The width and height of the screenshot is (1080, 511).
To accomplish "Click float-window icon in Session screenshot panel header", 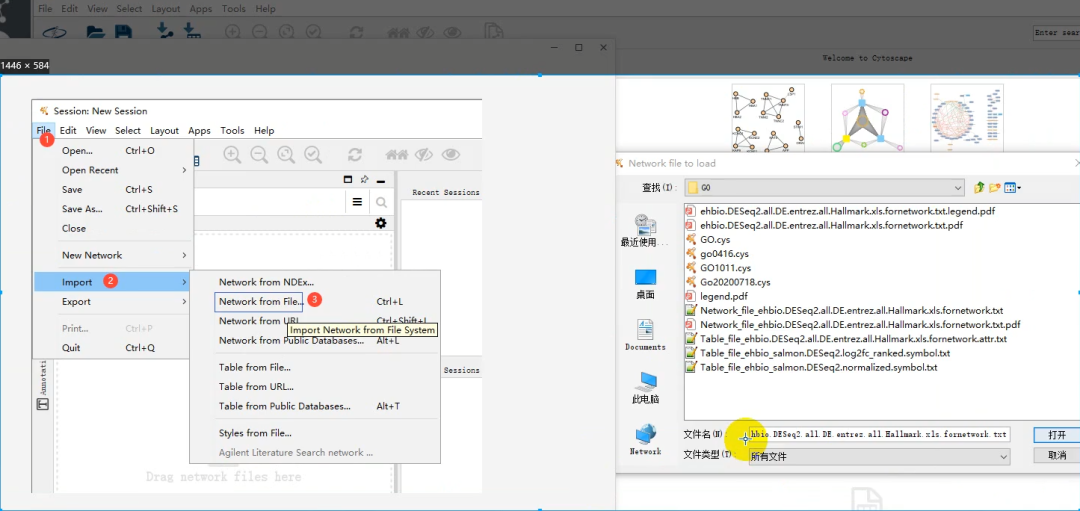I will [x=348, y=180].
